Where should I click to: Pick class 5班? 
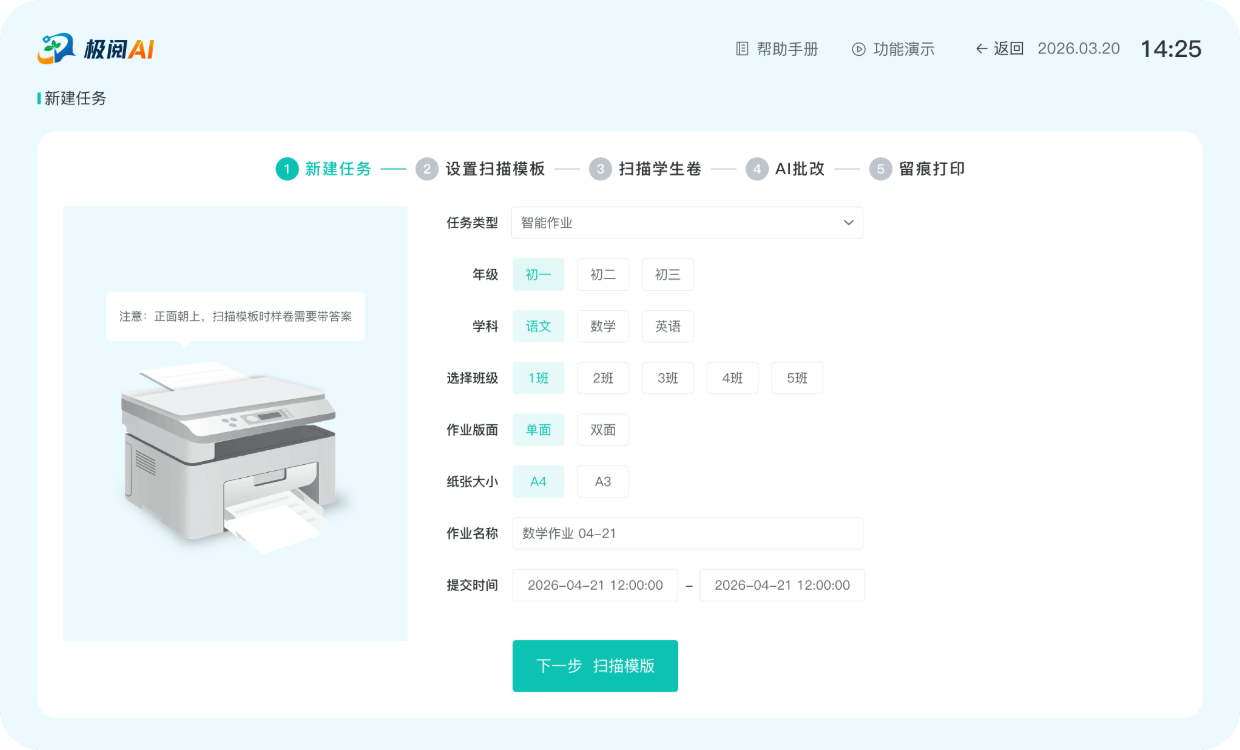click(797, 378)
